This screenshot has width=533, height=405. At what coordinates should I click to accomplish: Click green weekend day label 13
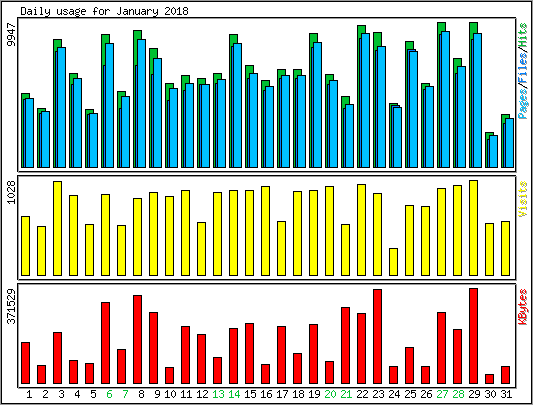[218, 394]
